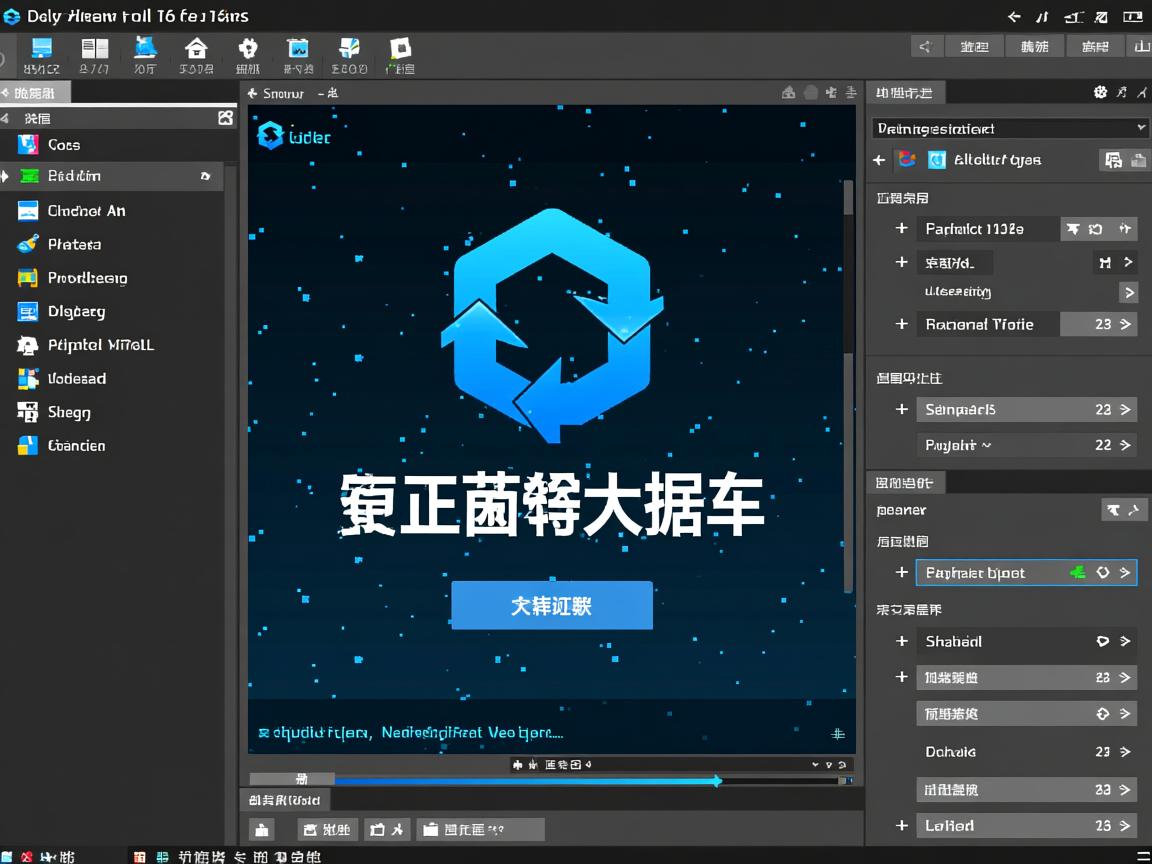Click the camera icon above the sidebar list
The image size is (1152, 864).
pos(226,118)
